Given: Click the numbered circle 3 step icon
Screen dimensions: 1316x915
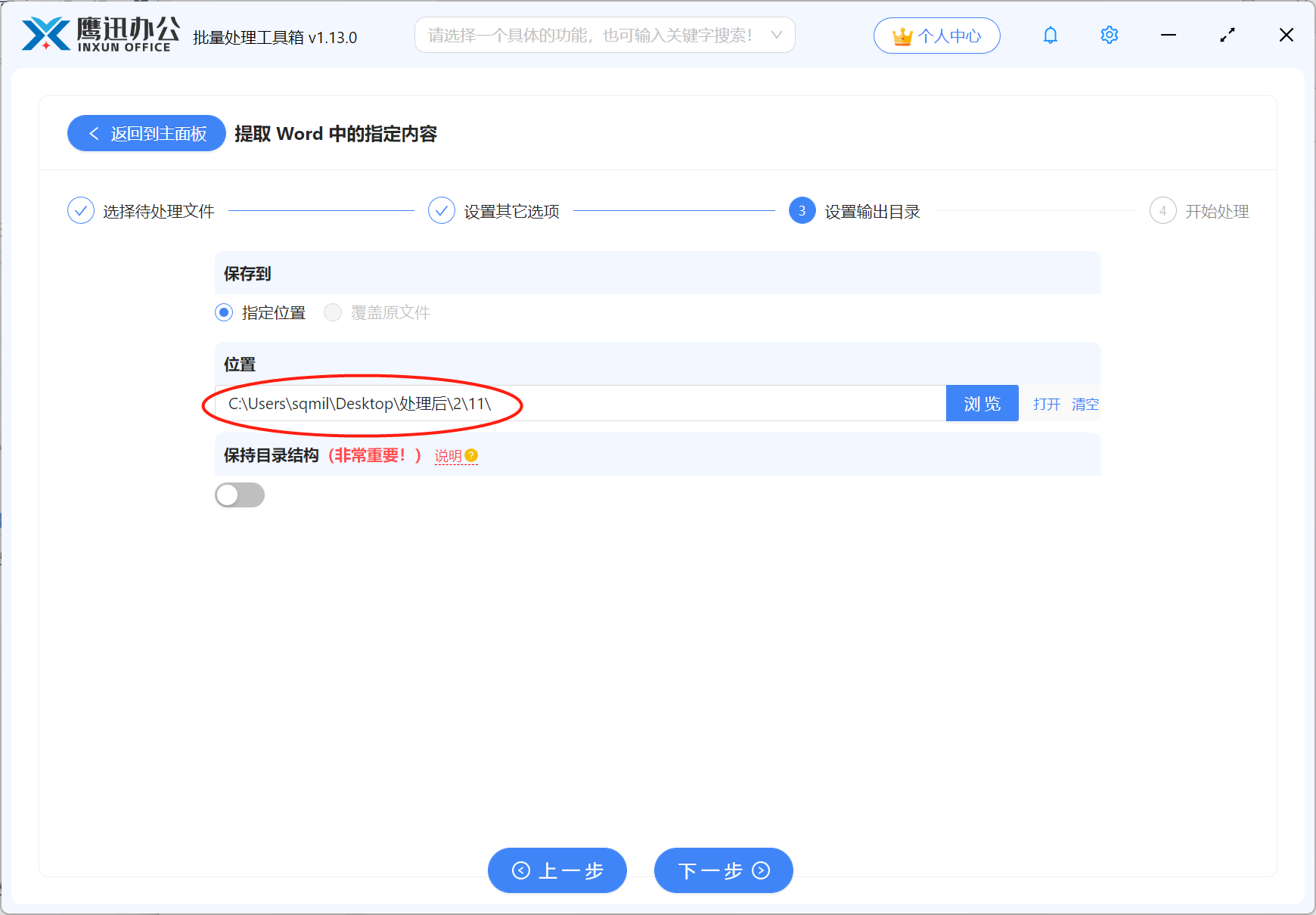Looking at the screenshot, I should [x=802, y=211].
